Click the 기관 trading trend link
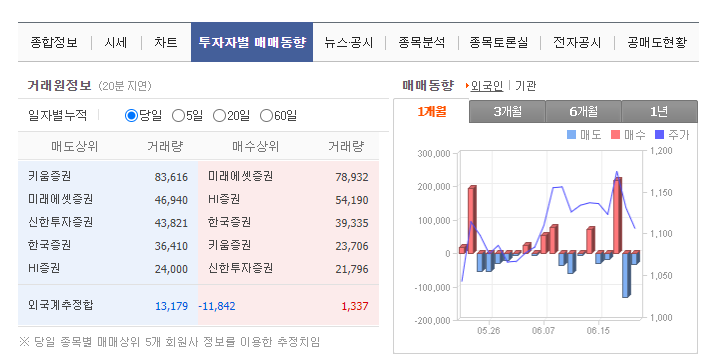Image resolution: width=712 pixels, height=363 pixels. click(525, 85)
